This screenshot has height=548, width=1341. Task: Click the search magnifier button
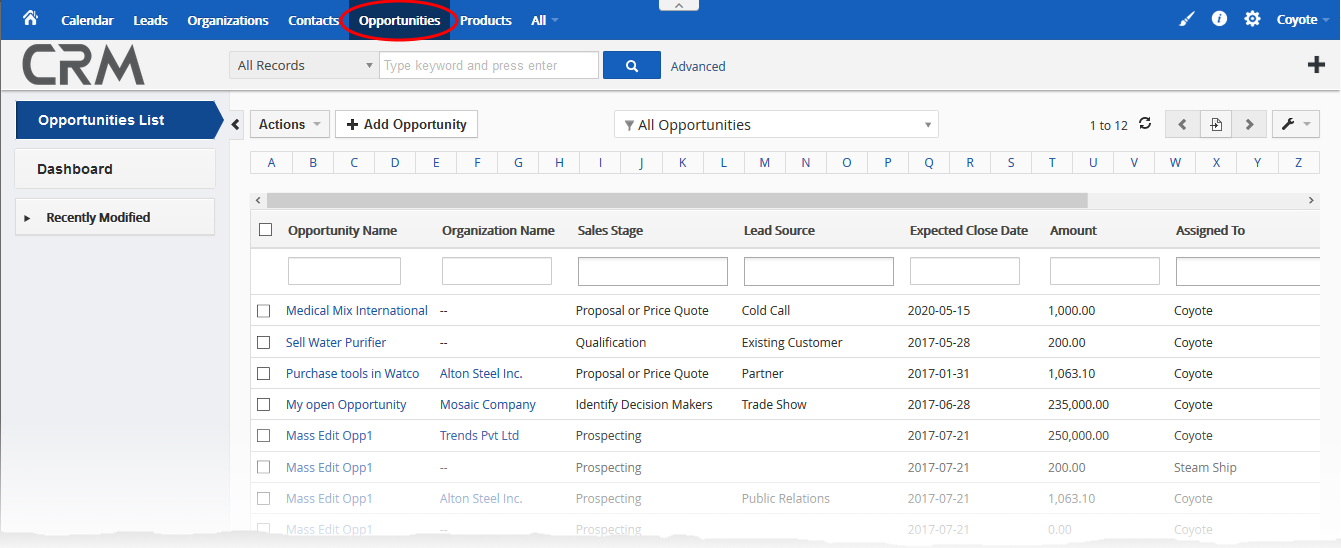[x=632, y=65]
